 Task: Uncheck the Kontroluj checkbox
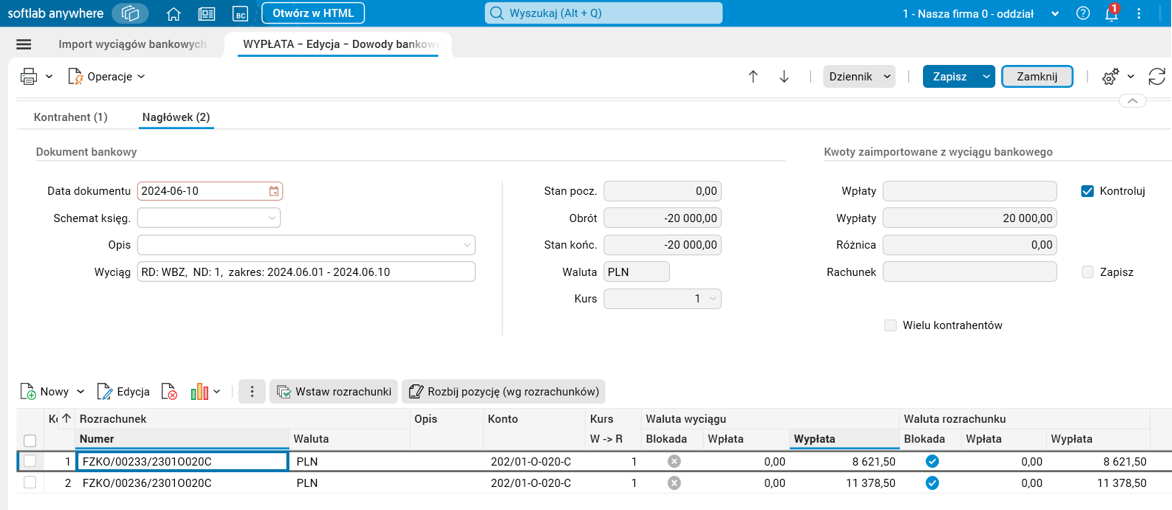click(1088, 191)
